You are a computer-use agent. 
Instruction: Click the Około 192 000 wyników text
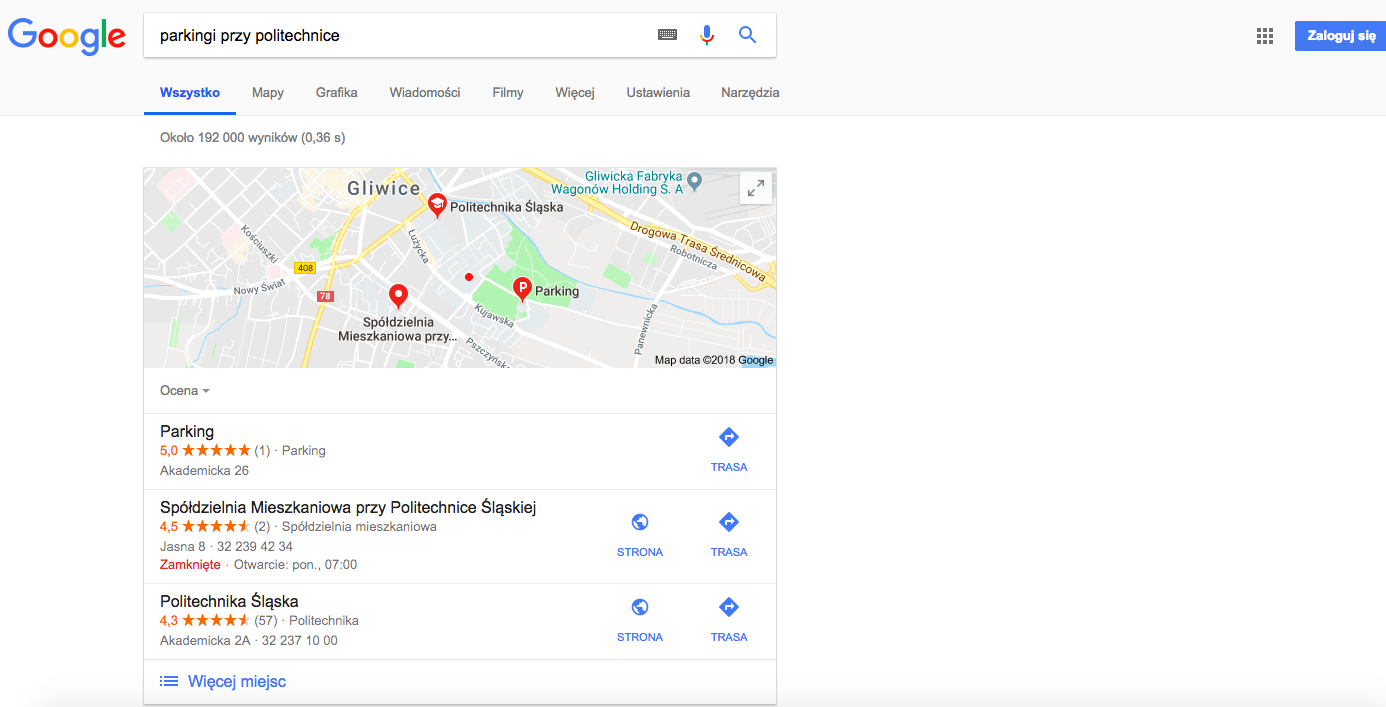point(252,137)
